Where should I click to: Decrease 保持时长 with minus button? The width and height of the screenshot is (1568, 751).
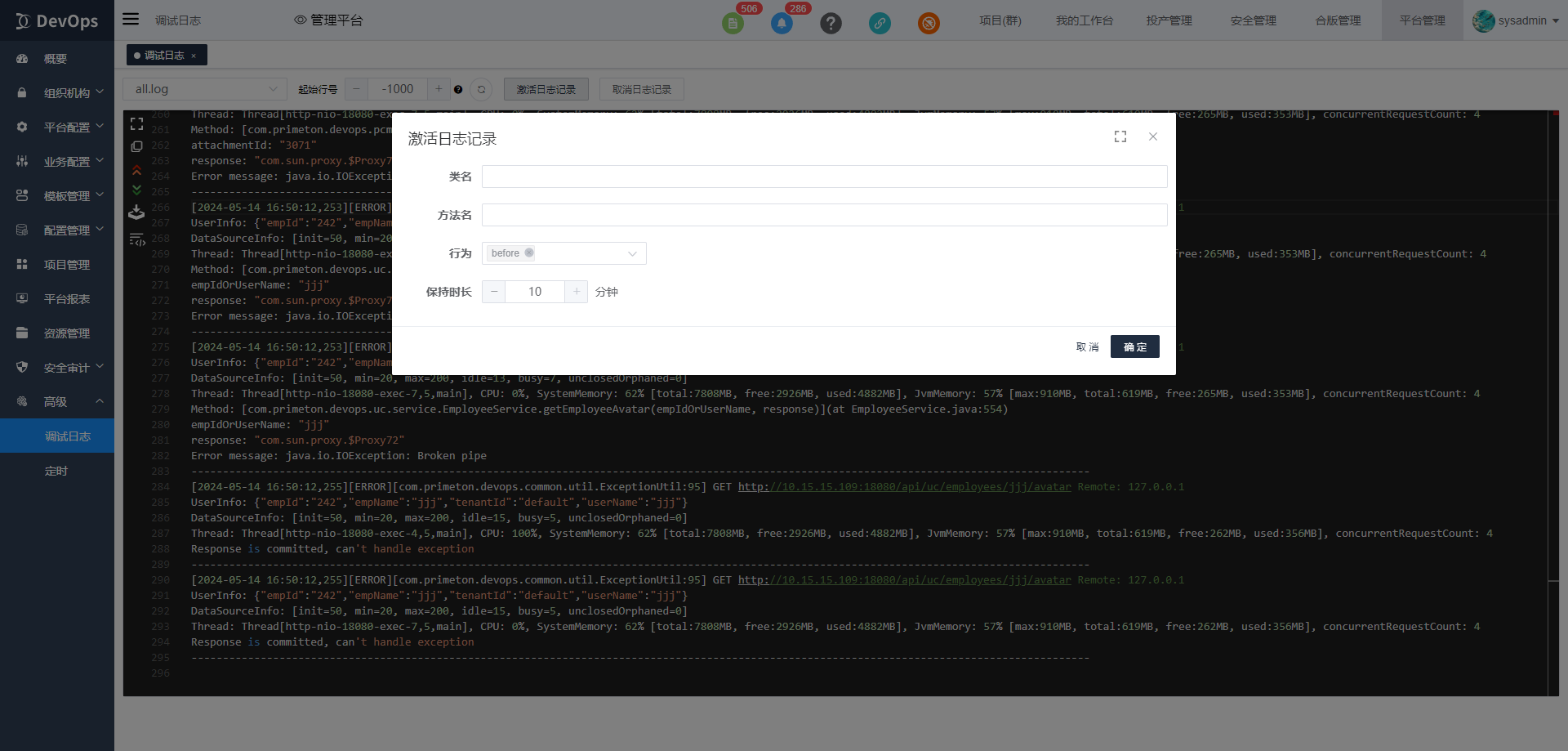click(x=494, y=292)
